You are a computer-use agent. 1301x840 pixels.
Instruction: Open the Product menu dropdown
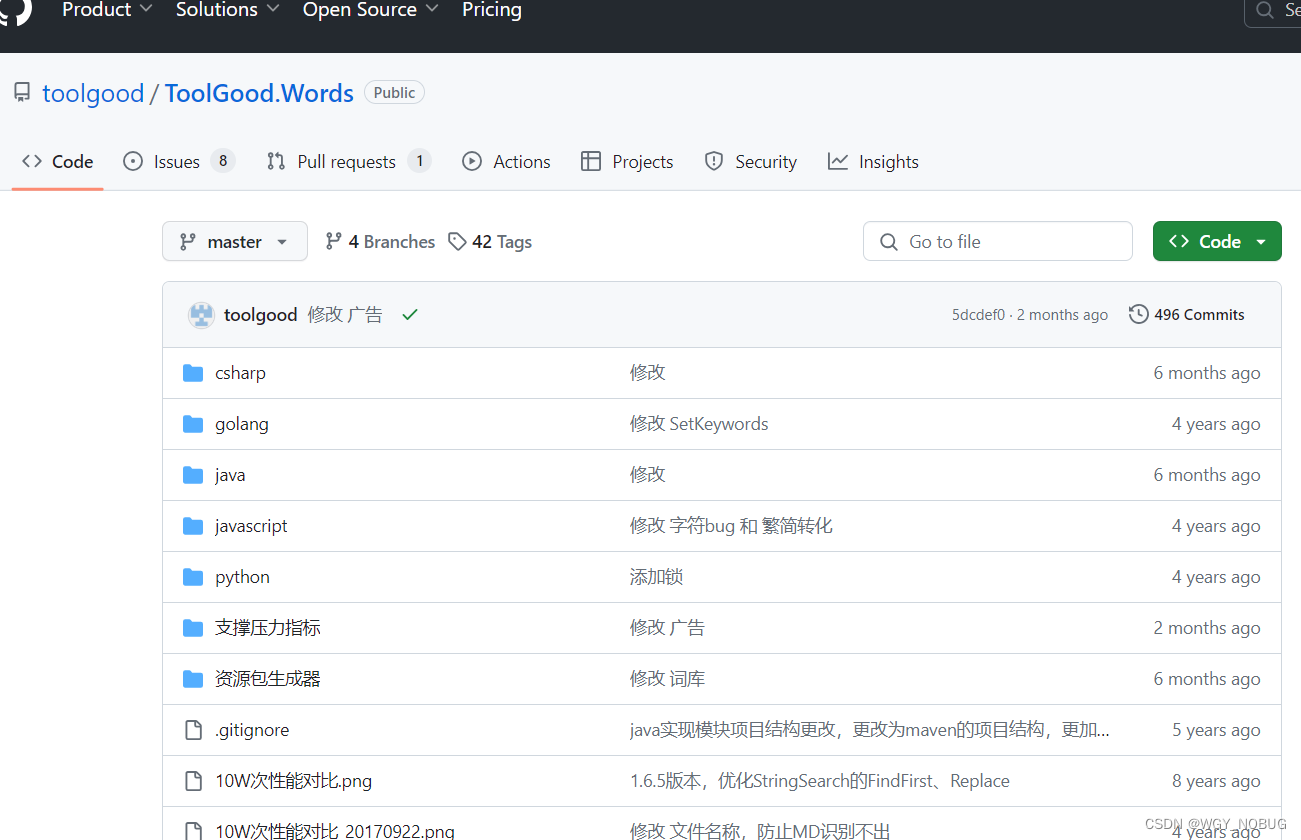[107, 10]
